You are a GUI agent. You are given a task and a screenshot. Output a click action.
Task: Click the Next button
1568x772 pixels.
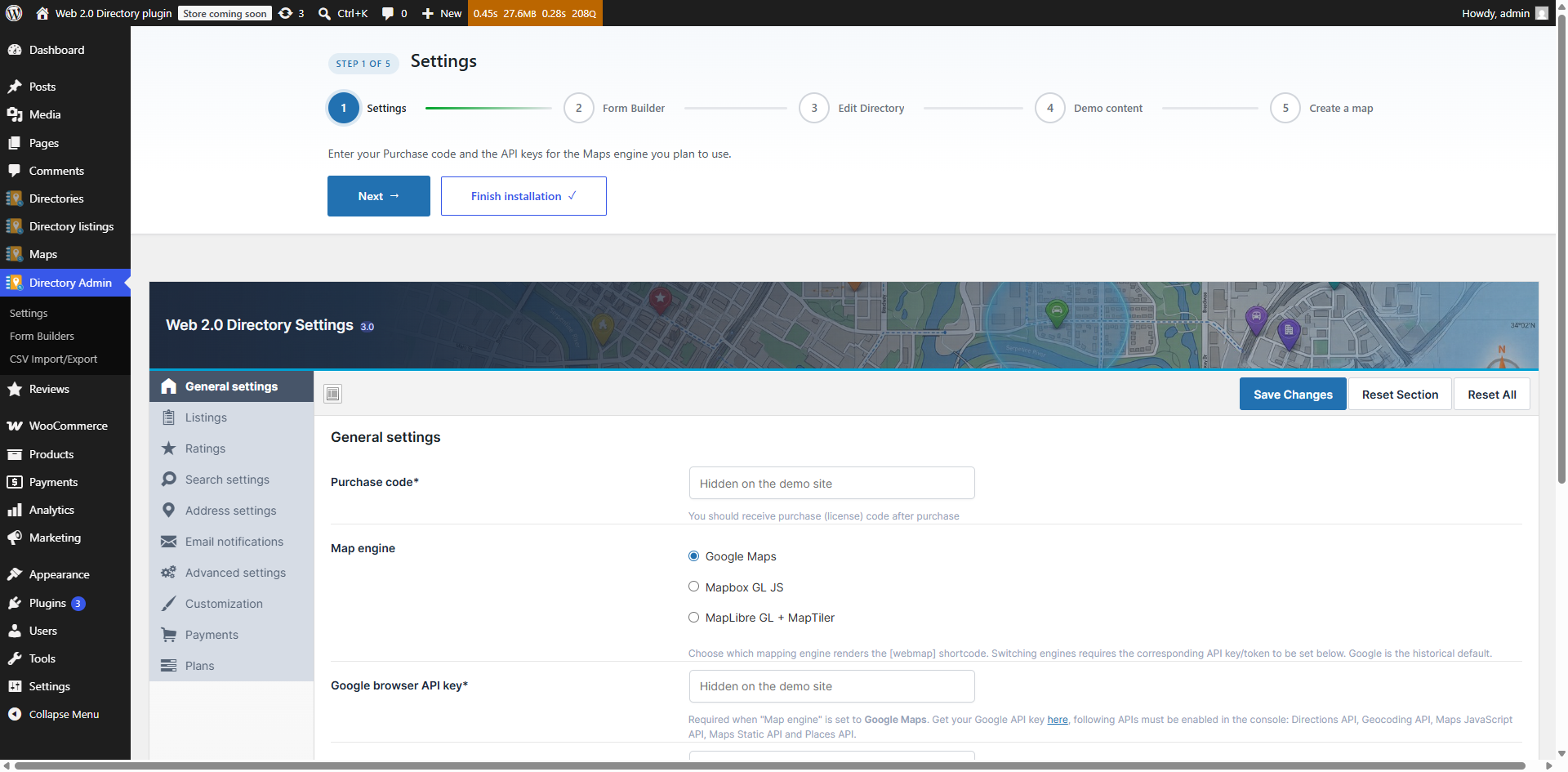point(379,196)
